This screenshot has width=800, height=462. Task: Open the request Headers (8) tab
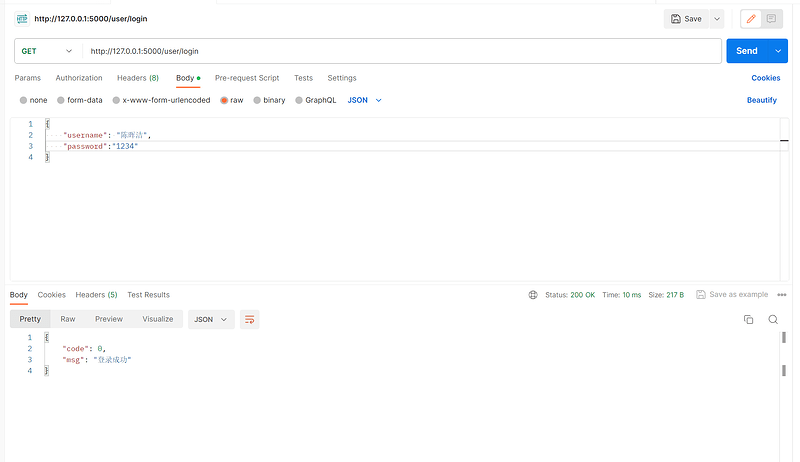point(138,78)
